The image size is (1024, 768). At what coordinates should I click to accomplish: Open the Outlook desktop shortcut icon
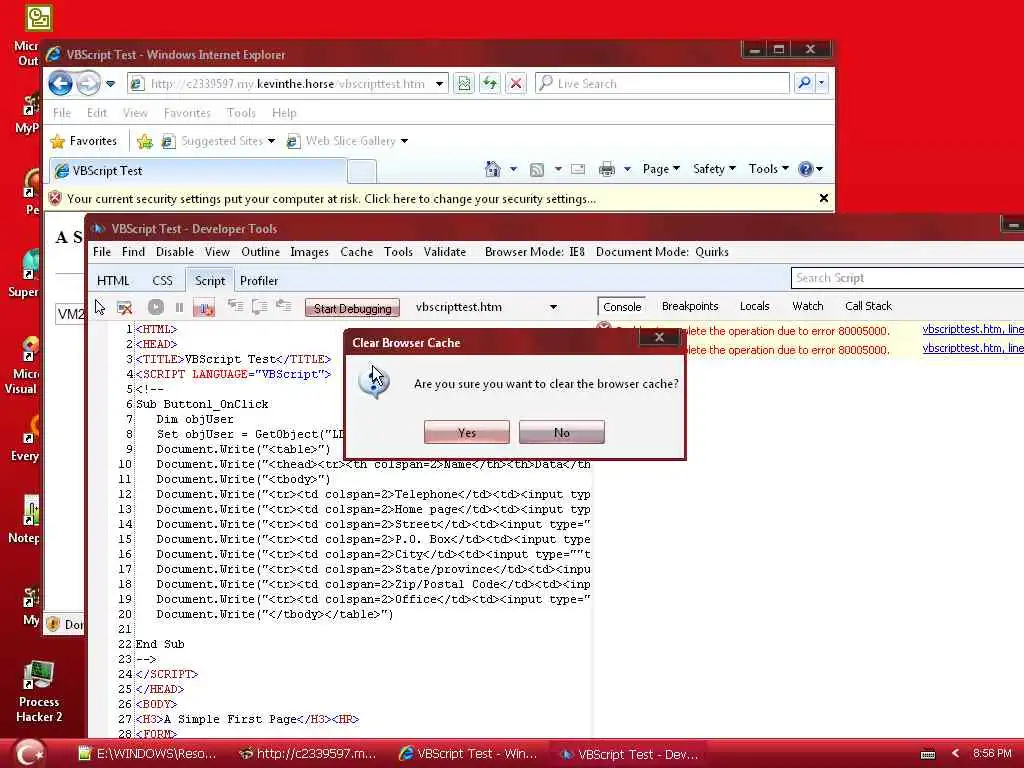38,18
